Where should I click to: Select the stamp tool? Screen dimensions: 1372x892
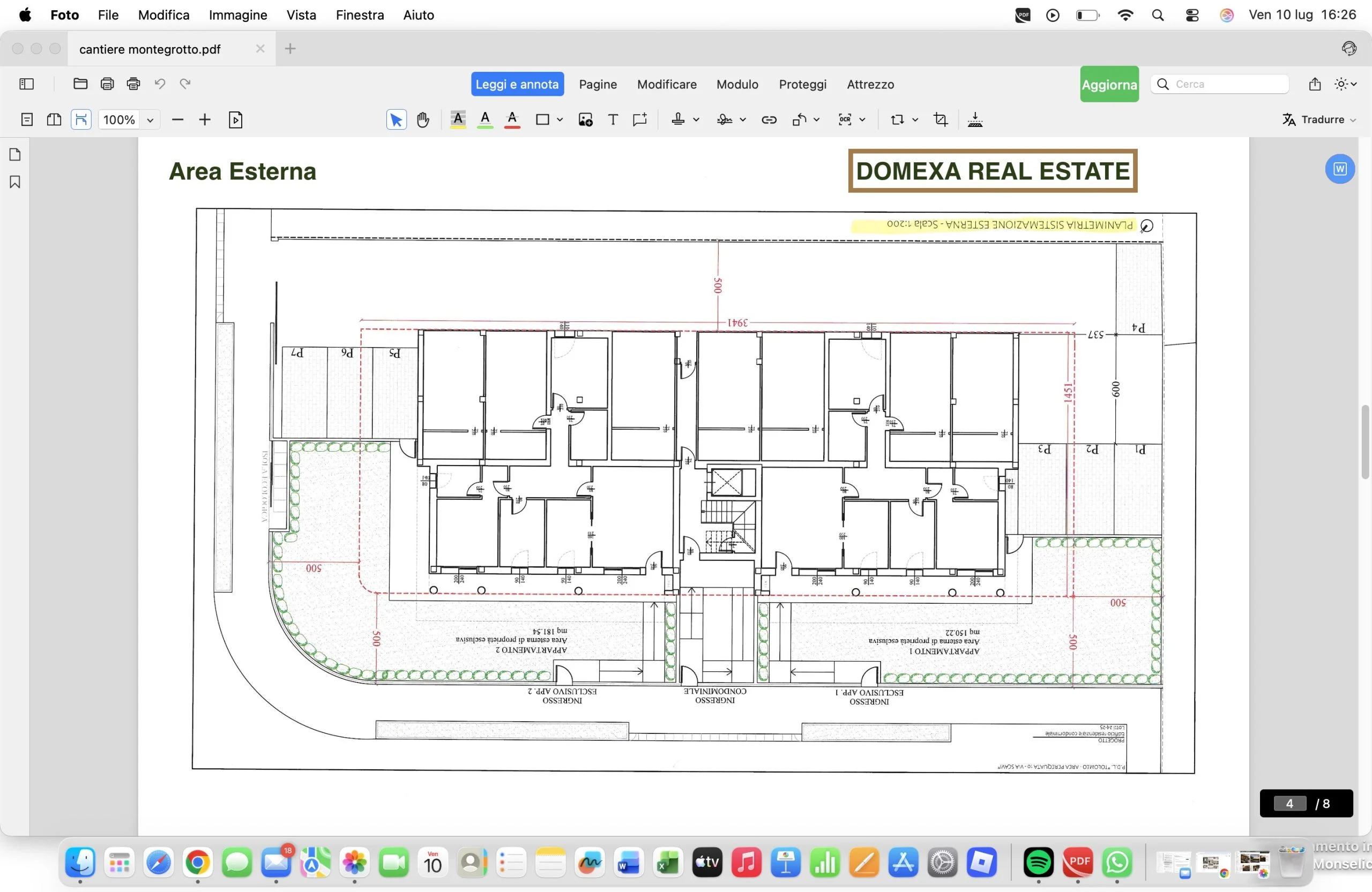tap(678, 120)
